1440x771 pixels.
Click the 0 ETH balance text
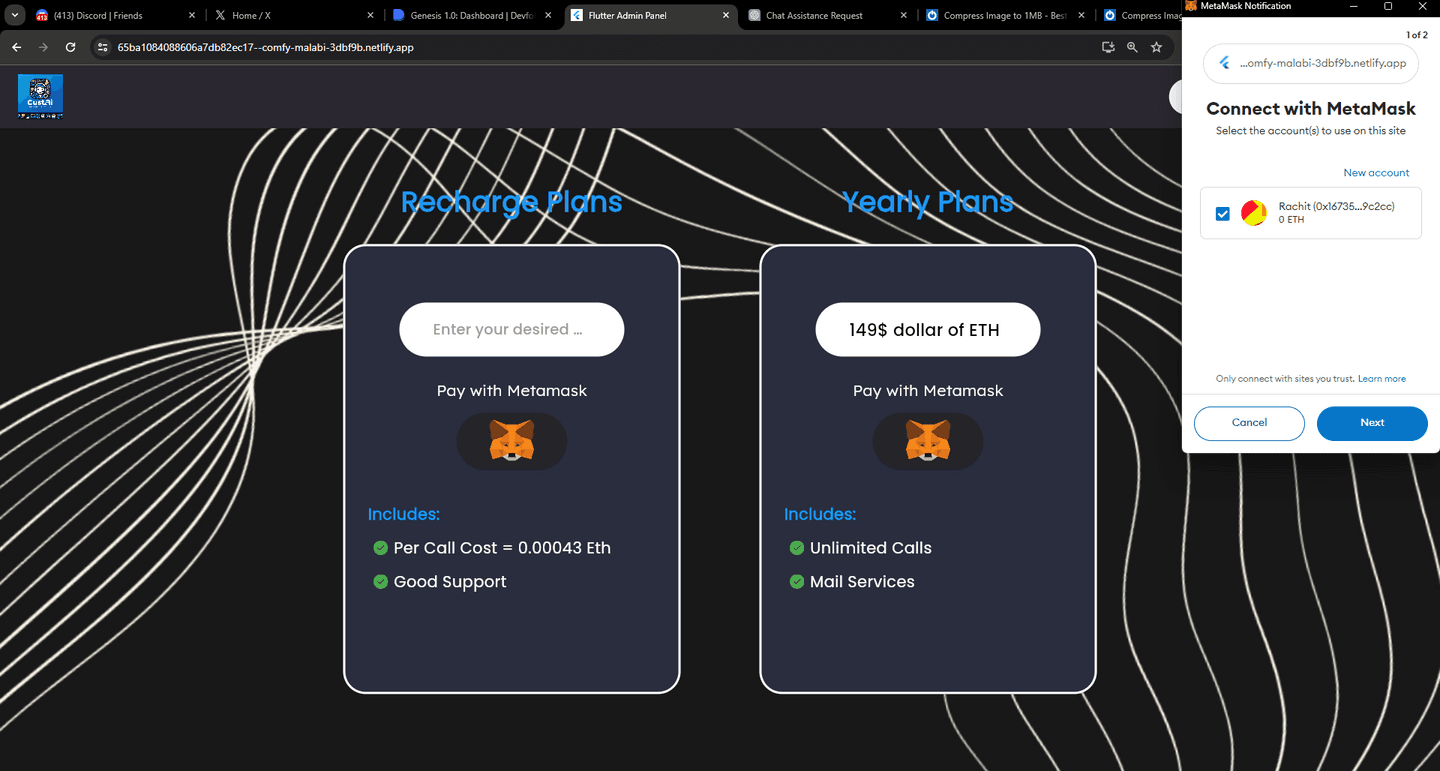[1291, 220]
